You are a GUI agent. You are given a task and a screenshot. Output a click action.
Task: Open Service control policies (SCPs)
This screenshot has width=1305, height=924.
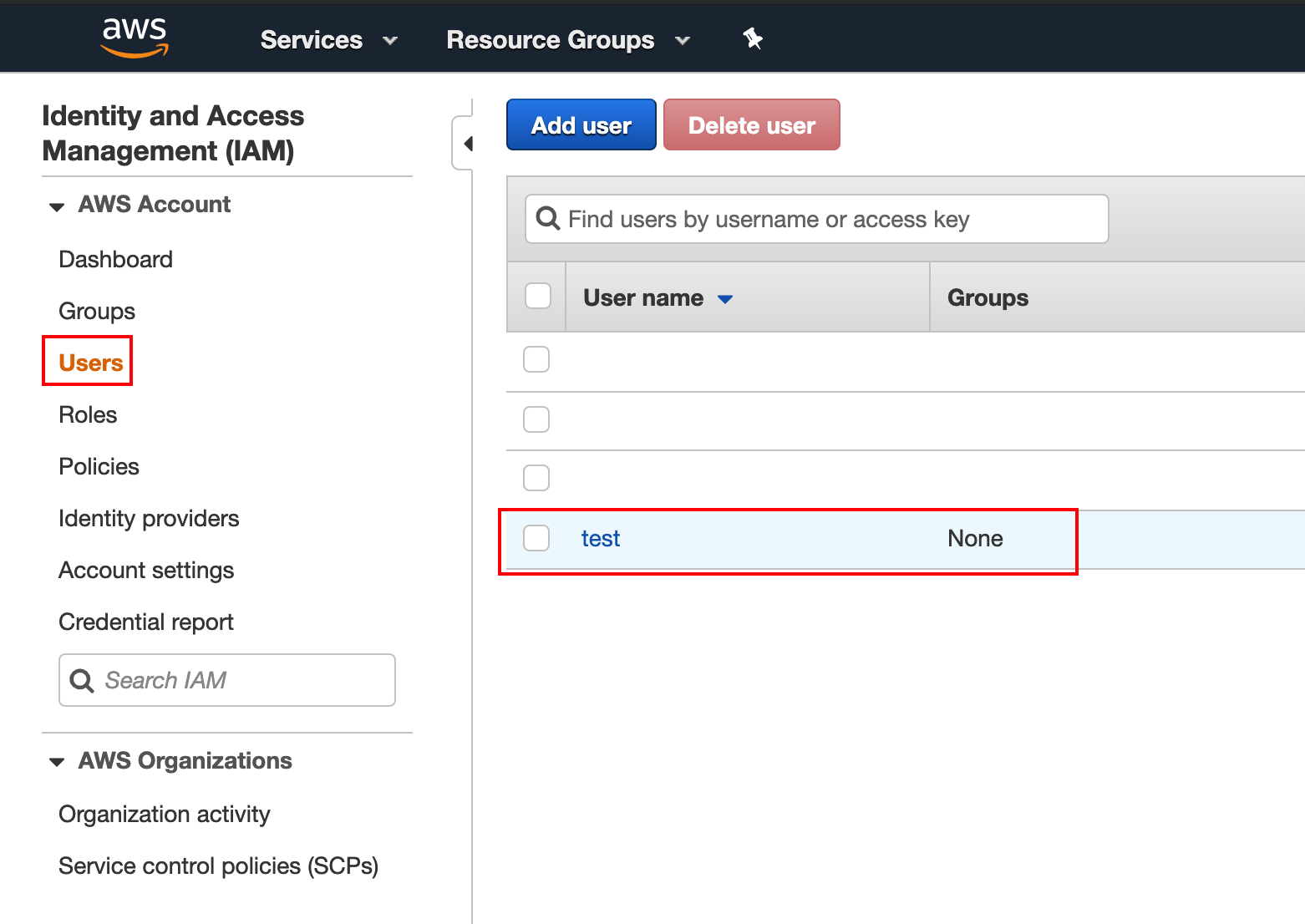coord(219,866)
